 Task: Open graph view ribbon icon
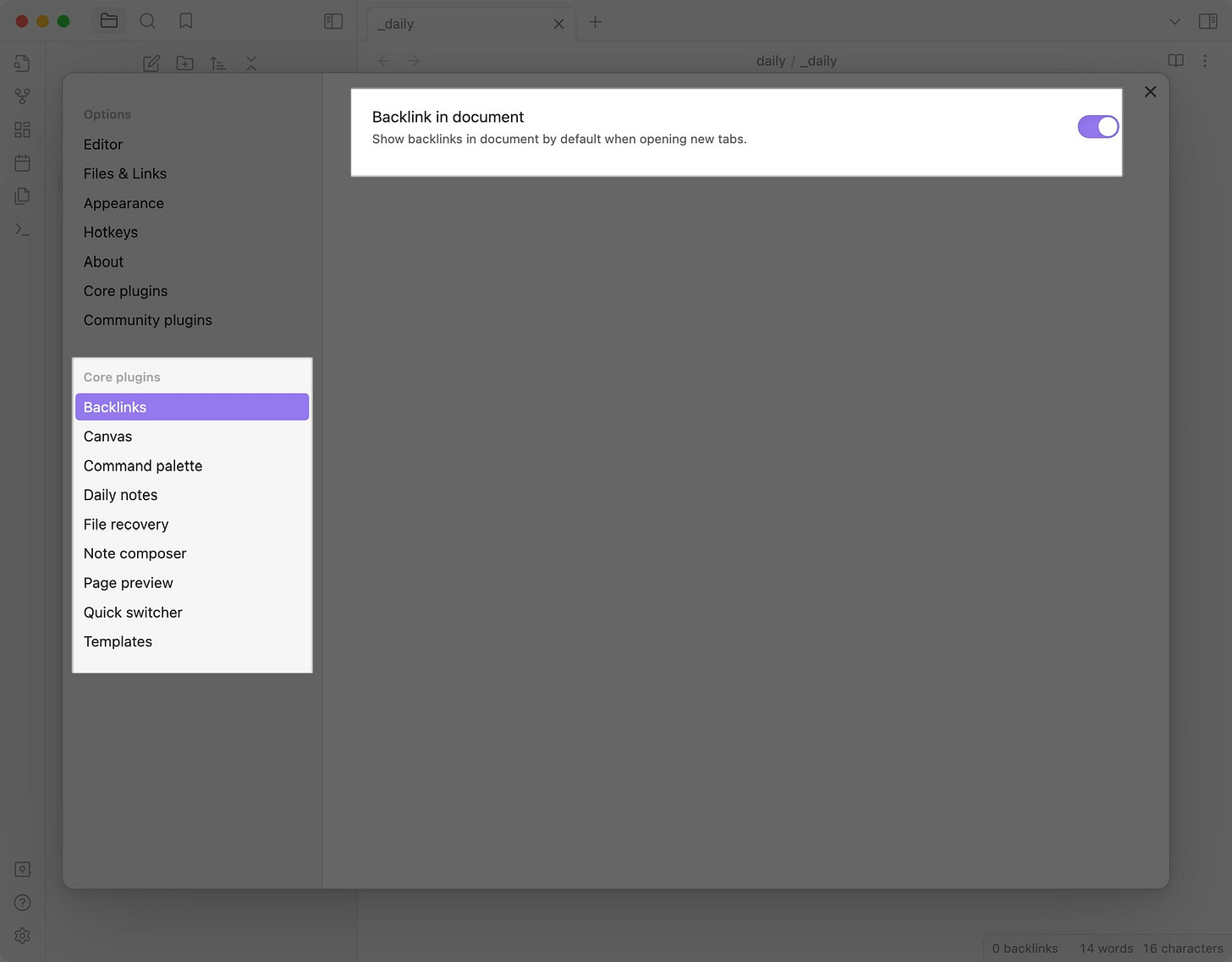tap(23, 96)
